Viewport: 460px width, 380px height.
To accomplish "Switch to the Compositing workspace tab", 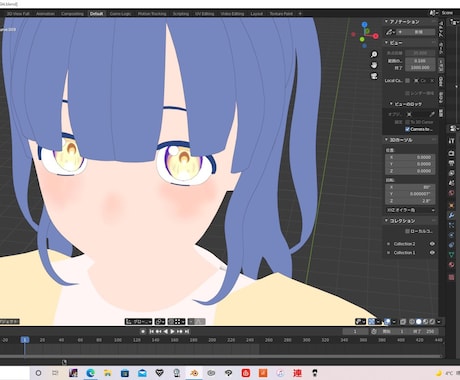I will pos(72,14).
